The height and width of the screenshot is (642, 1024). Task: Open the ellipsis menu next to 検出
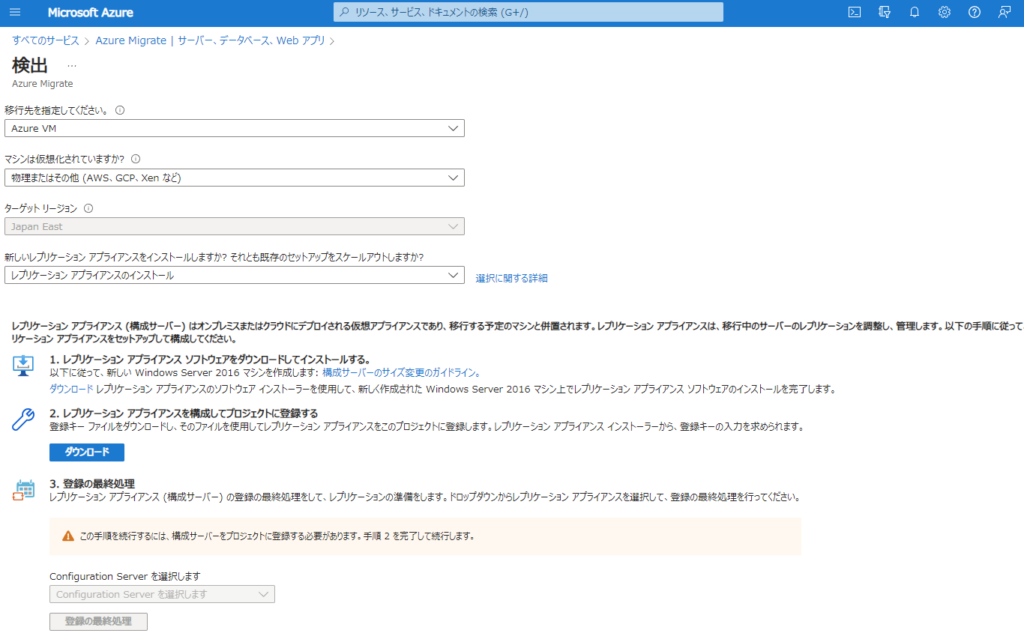72,66
